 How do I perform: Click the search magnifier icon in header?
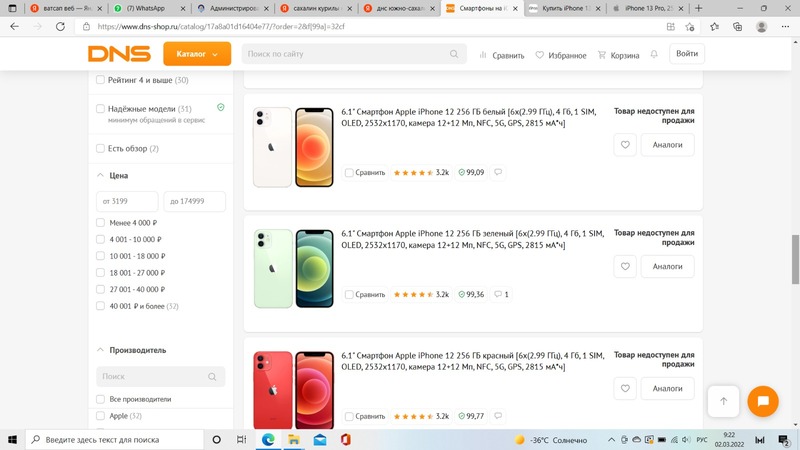click(x=454, y=54)
